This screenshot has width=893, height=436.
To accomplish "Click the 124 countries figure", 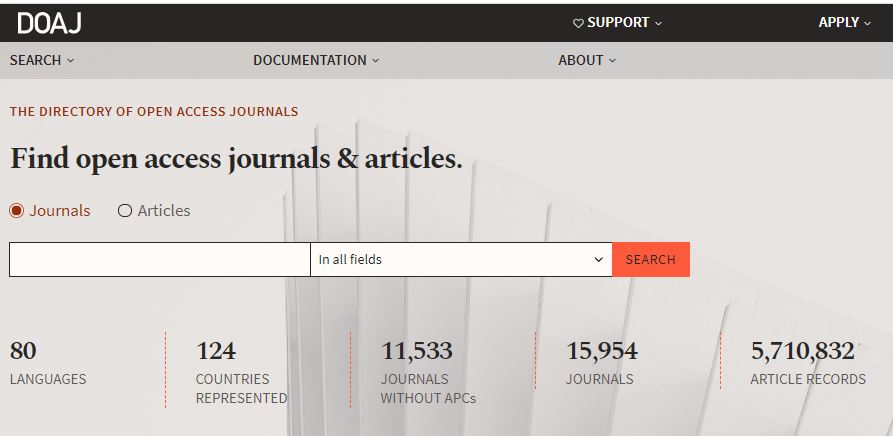I will 216,351.
